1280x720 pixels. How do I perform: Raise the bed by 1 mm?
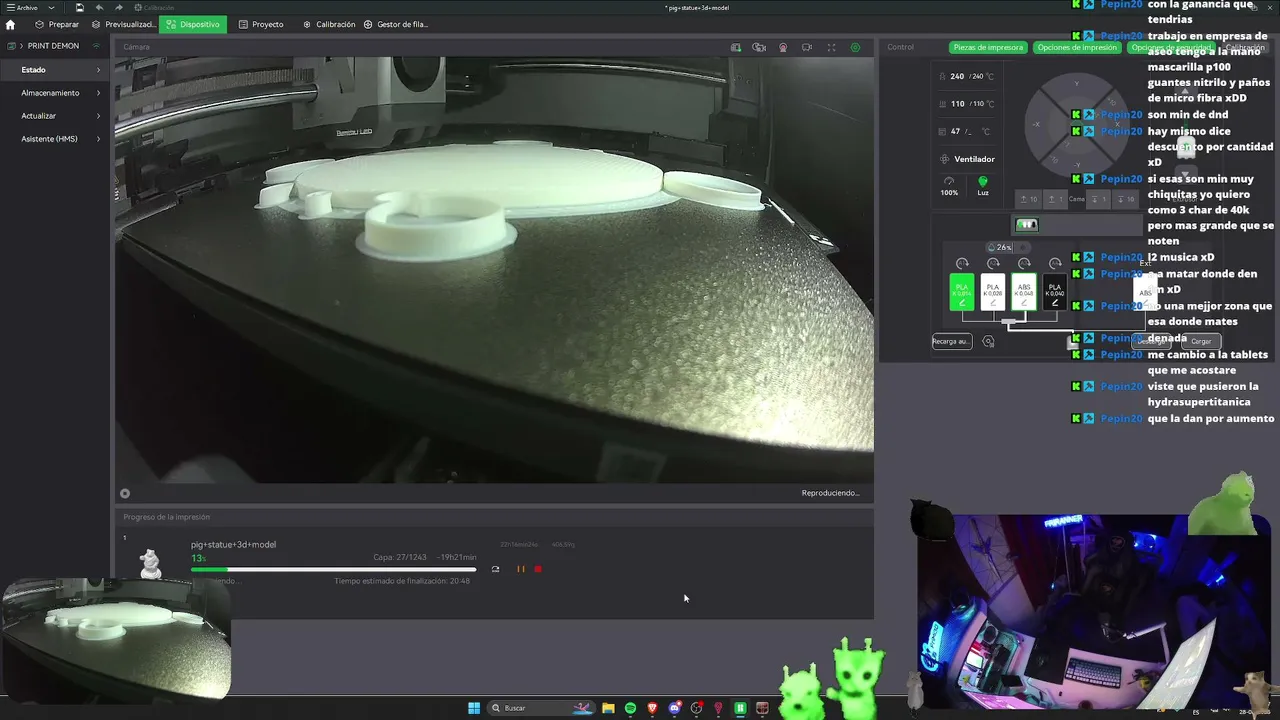click(x=1054, y=199)
